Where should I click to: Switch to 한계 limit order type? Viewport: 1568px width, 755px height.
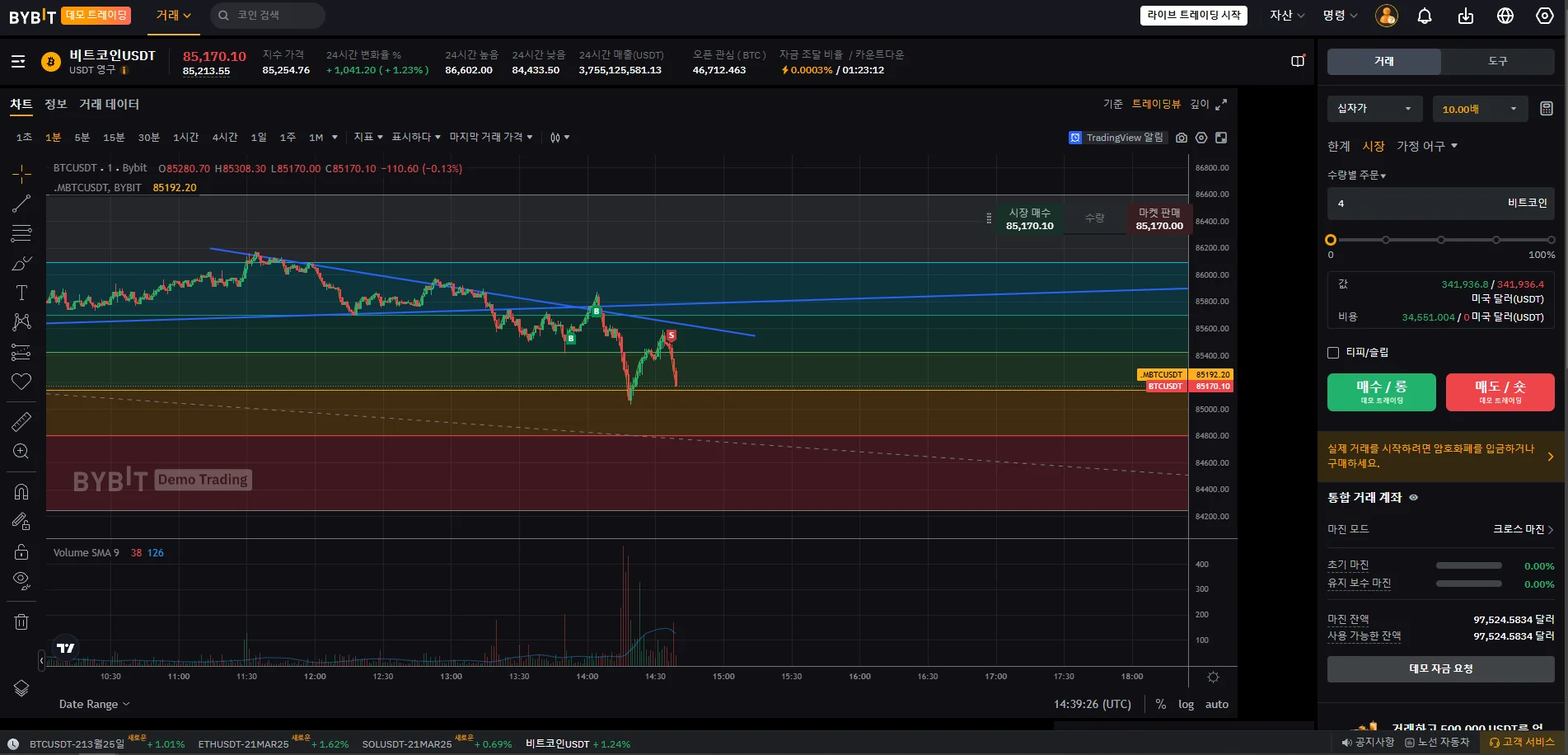[1339, 146]
